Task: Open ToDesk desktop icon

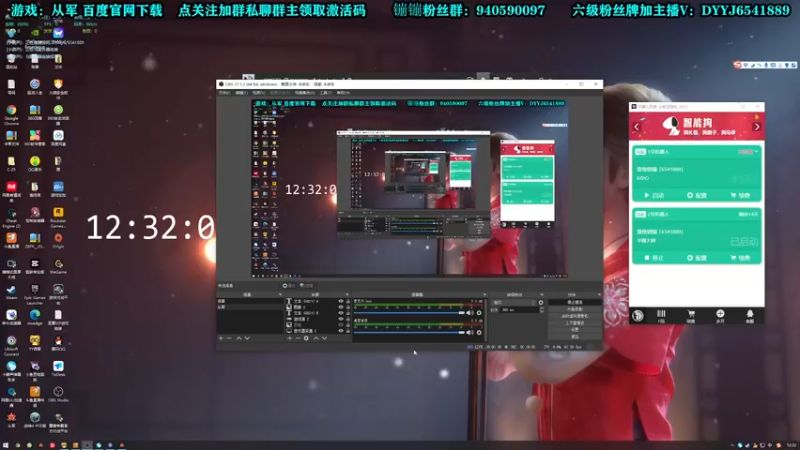Action: (x=58, y=368)
